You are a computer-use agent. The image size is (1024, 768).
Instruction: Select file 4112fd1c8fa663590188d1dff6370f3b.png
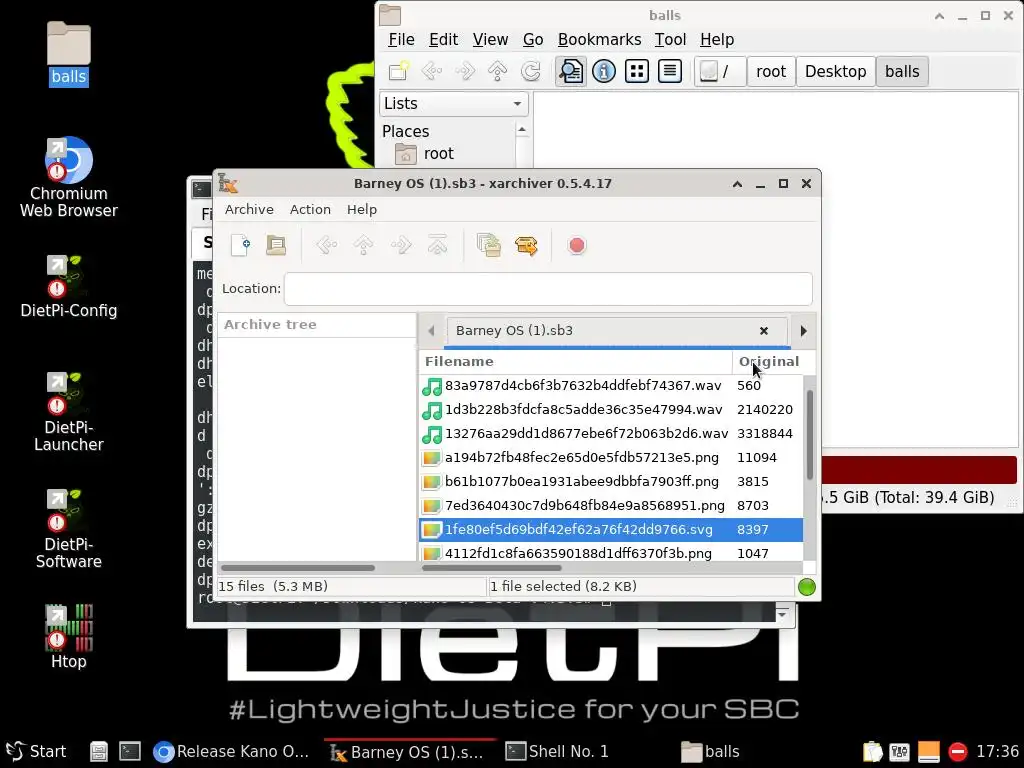[x=611, y=552]
